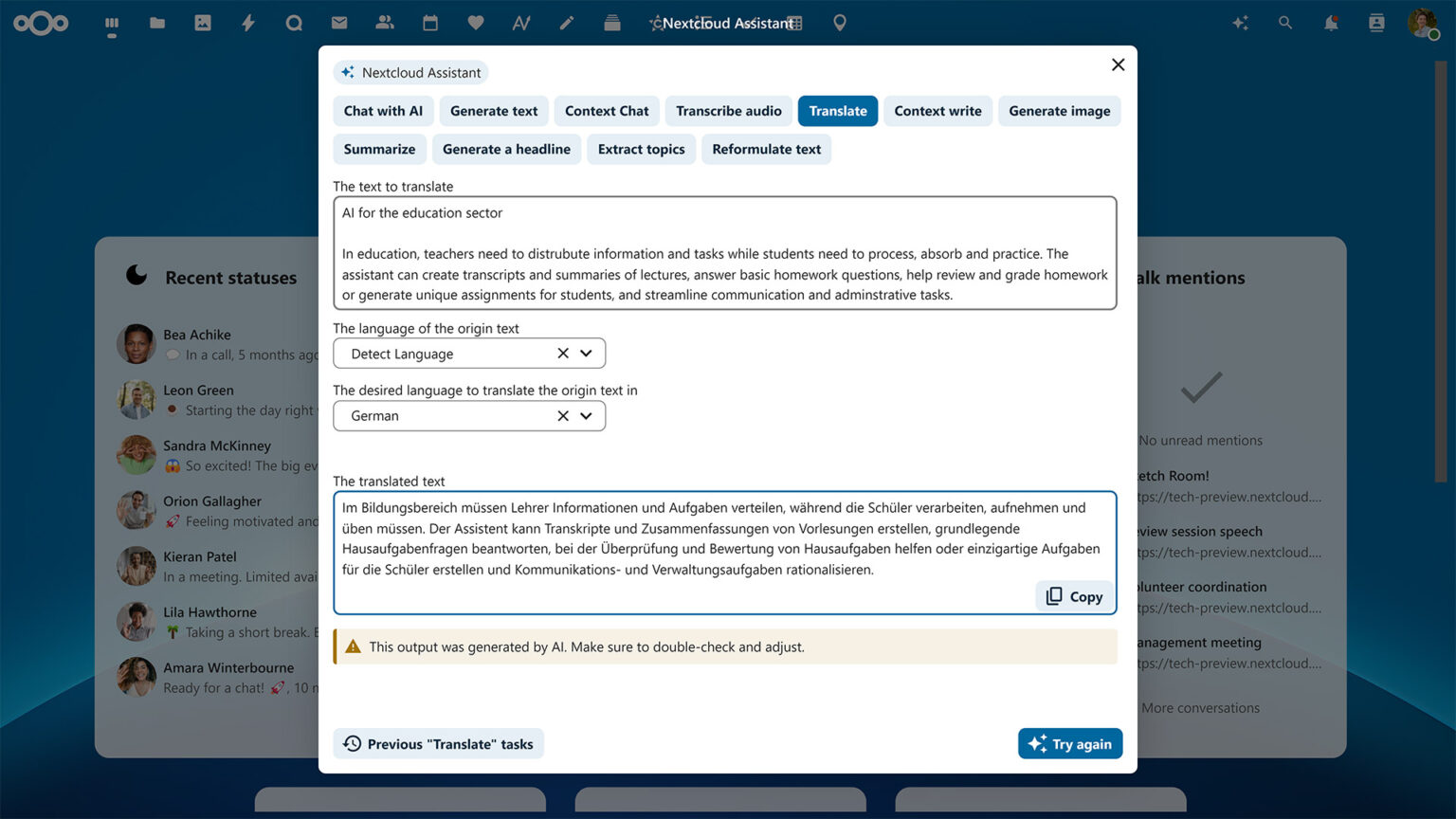Open the Mail envelope icon
This screenshot has width=1456, height=819.
click(x=339, y=23)
